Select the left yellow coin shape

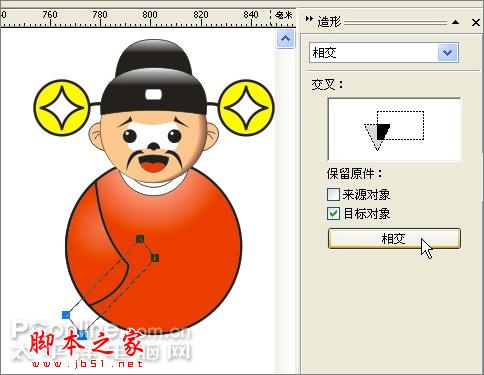tap(62, 107)
